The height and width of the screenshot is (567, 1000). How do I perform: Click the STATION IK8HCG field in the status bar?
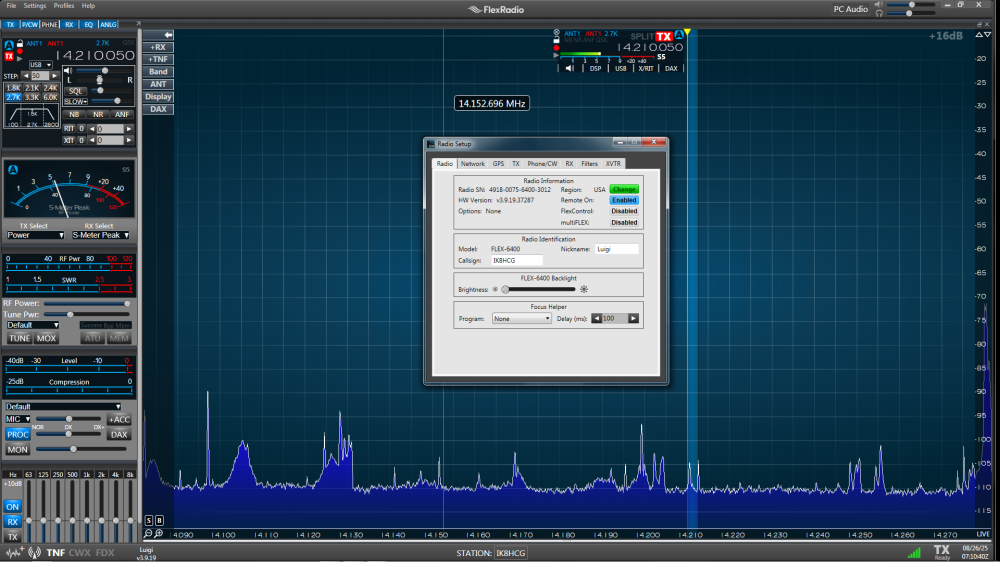[x=510, y=553]
